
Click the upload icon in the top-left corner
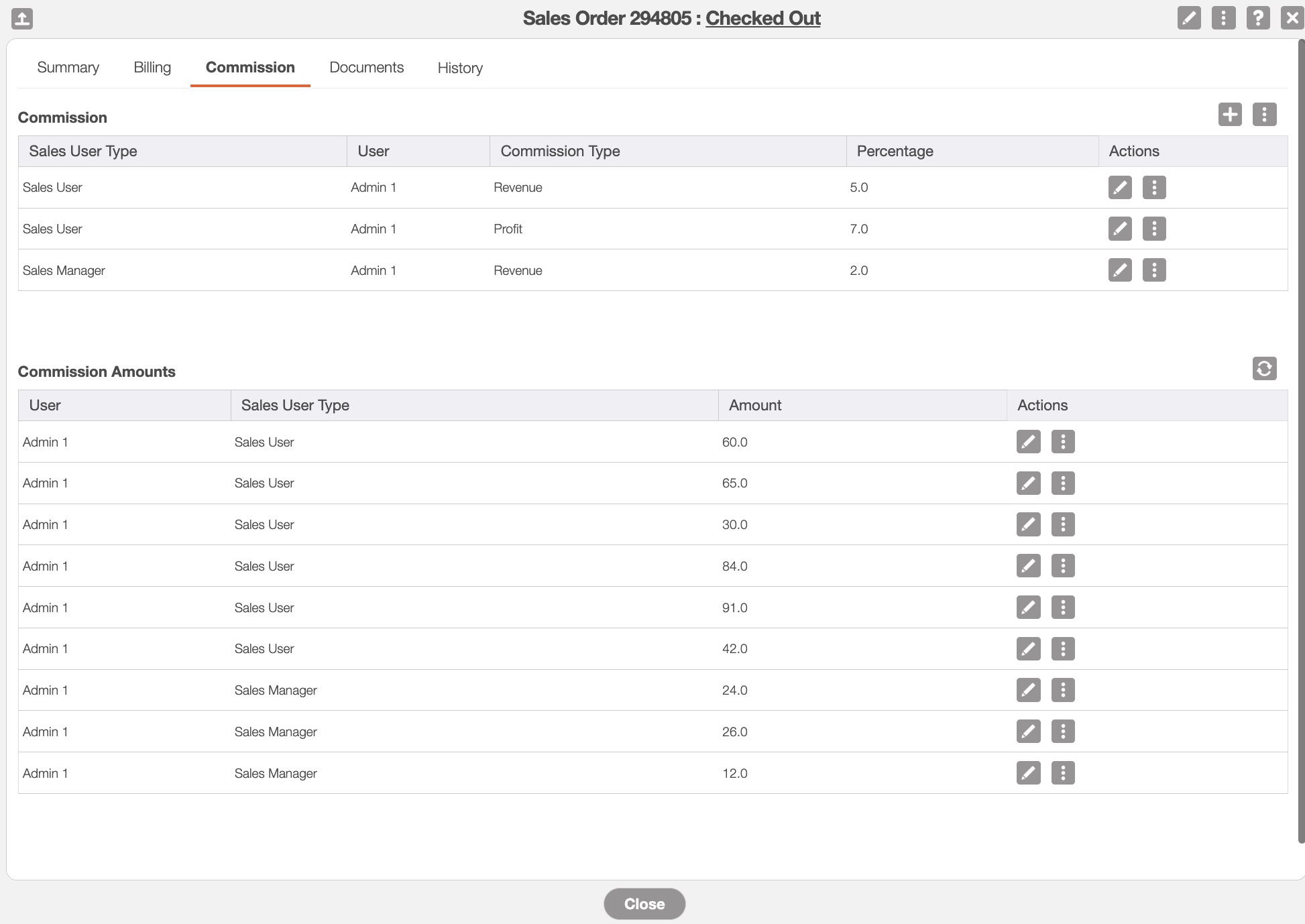click(22, 18)
